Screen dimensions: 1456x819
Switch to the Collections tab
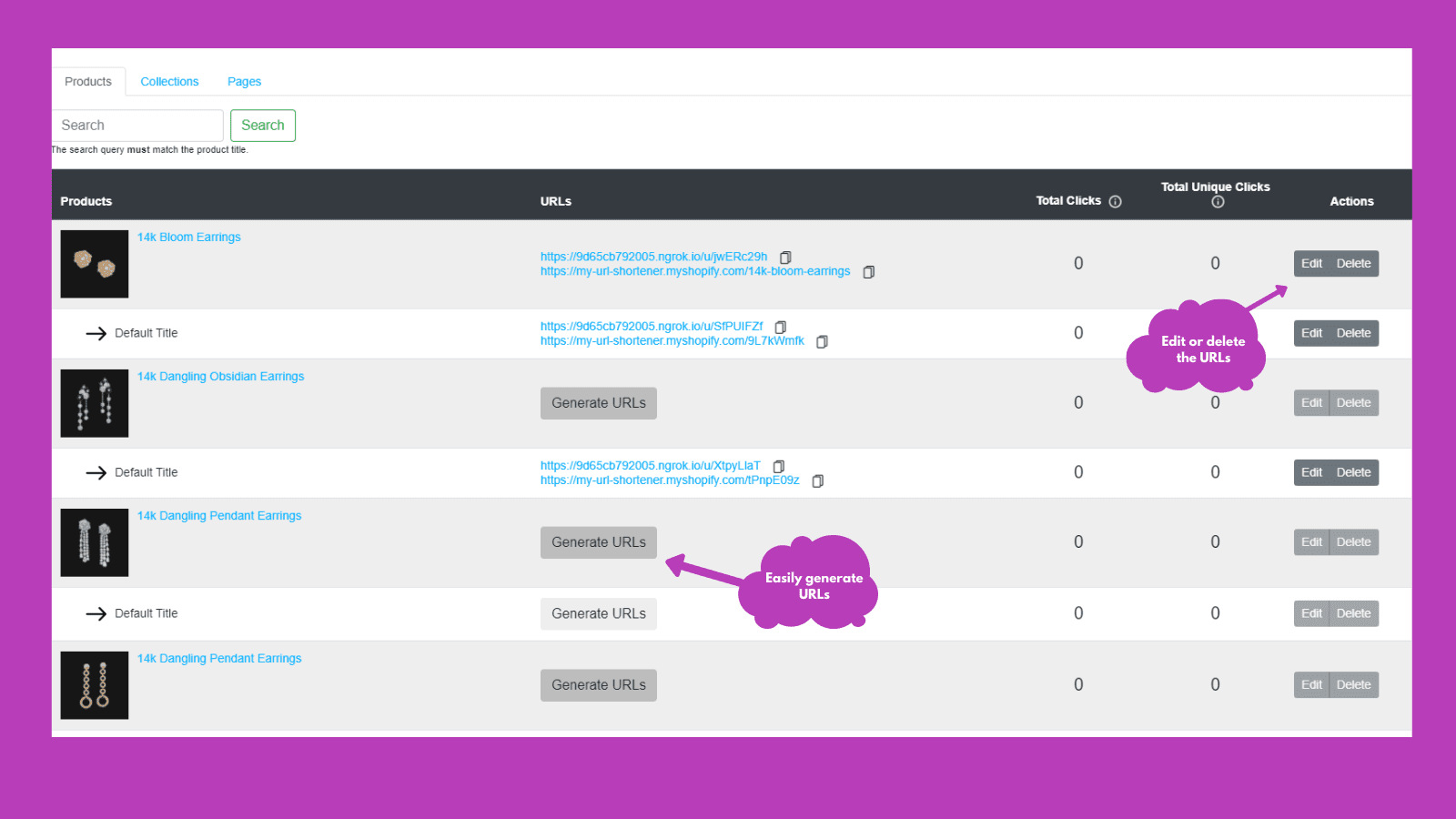(x=169, y=81)
